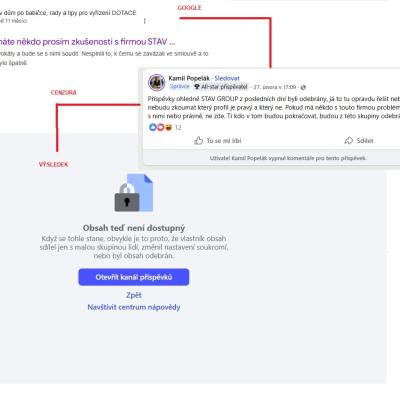Screen dimensions: 400x400
Task: Click the group name line above the result
Action: [x=68, y=13]
